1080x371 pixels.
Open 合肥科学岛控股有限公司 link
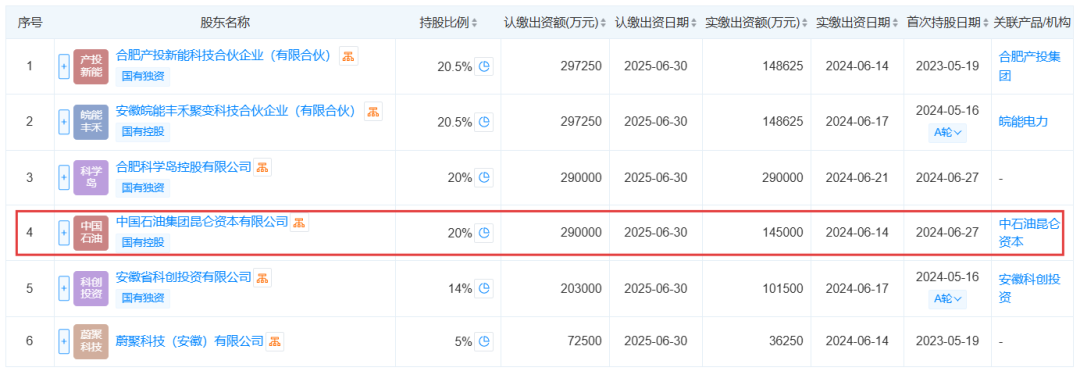pyautogui.click(x=183, y=166)
